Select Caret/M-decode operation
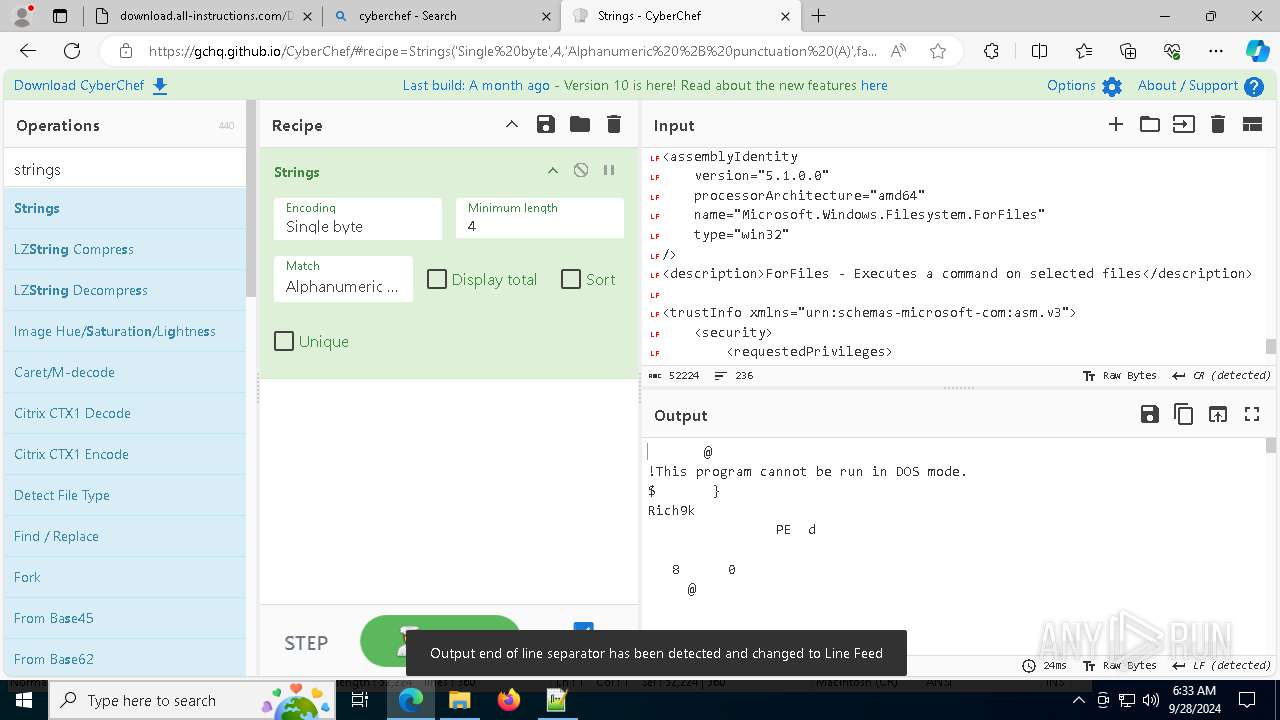Viewport: 1280px width, 720px height. pos(125,372)
